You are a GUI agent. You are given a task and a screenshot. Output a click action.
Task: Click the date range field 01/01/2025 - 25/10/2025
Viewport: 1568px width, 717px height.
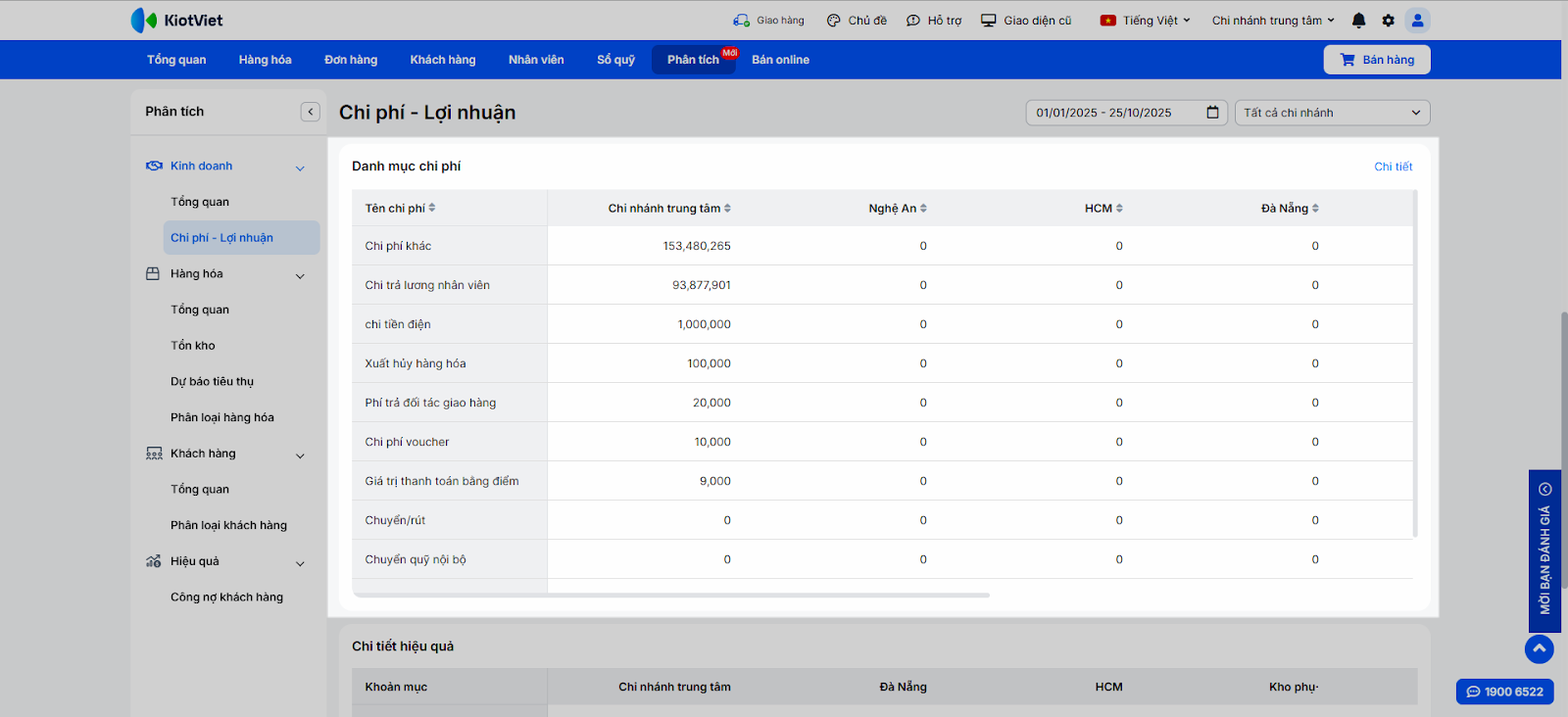pos(1127,113)
